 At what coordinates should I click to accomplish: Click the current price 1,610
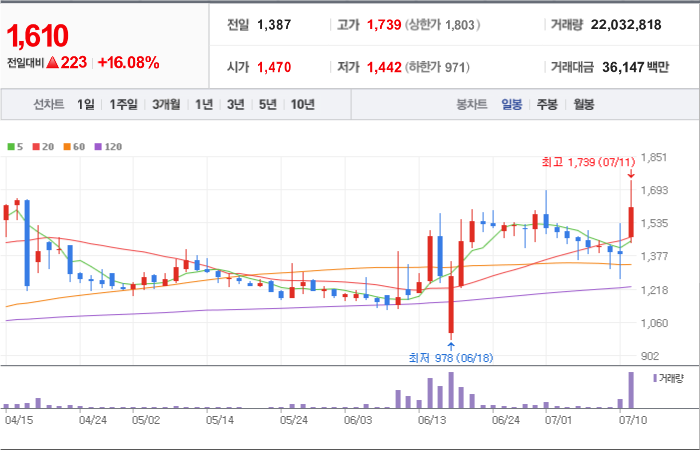(37, 36)
